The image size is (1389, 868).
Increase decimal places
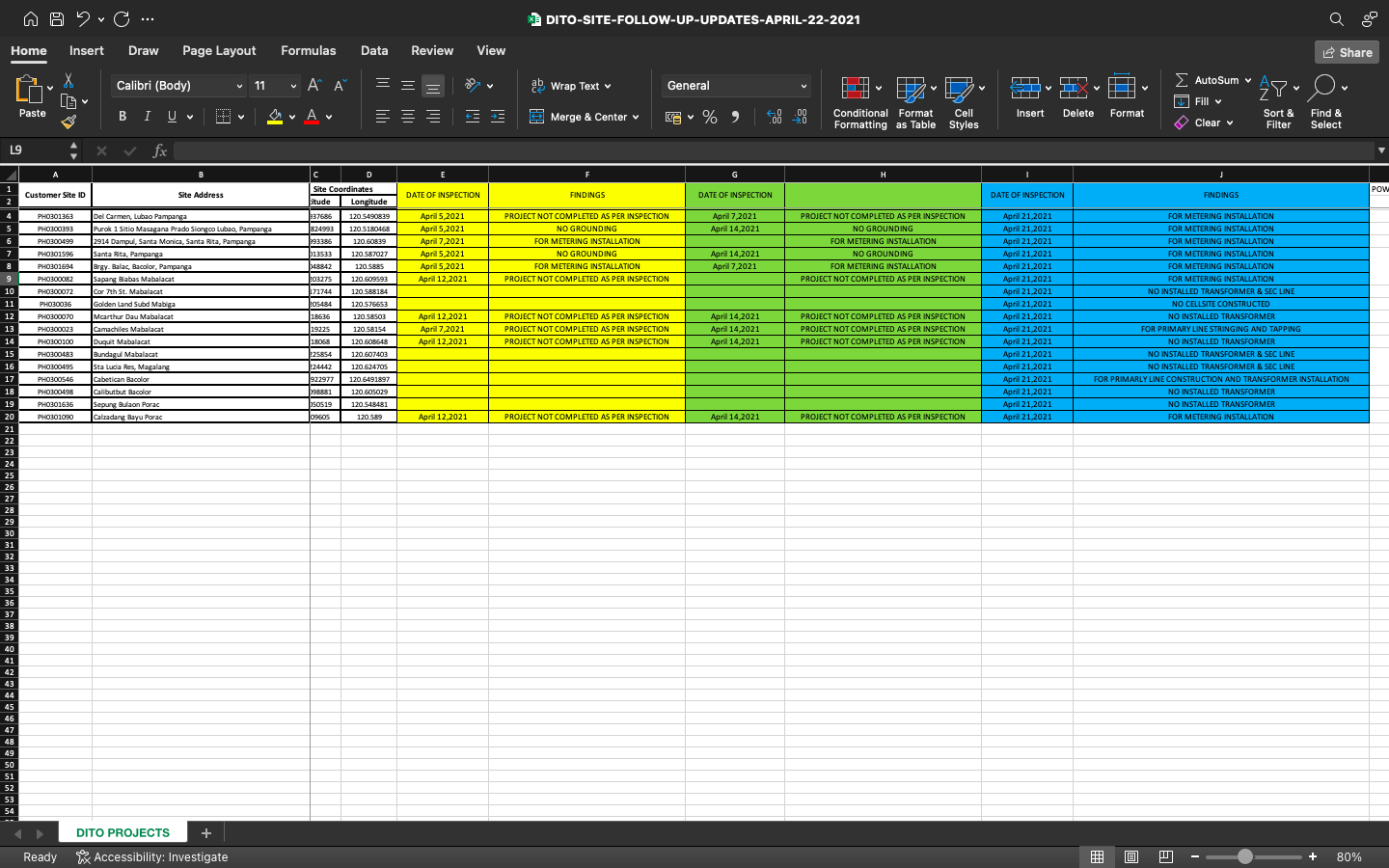pyautogui.click(x=775, y=117)
